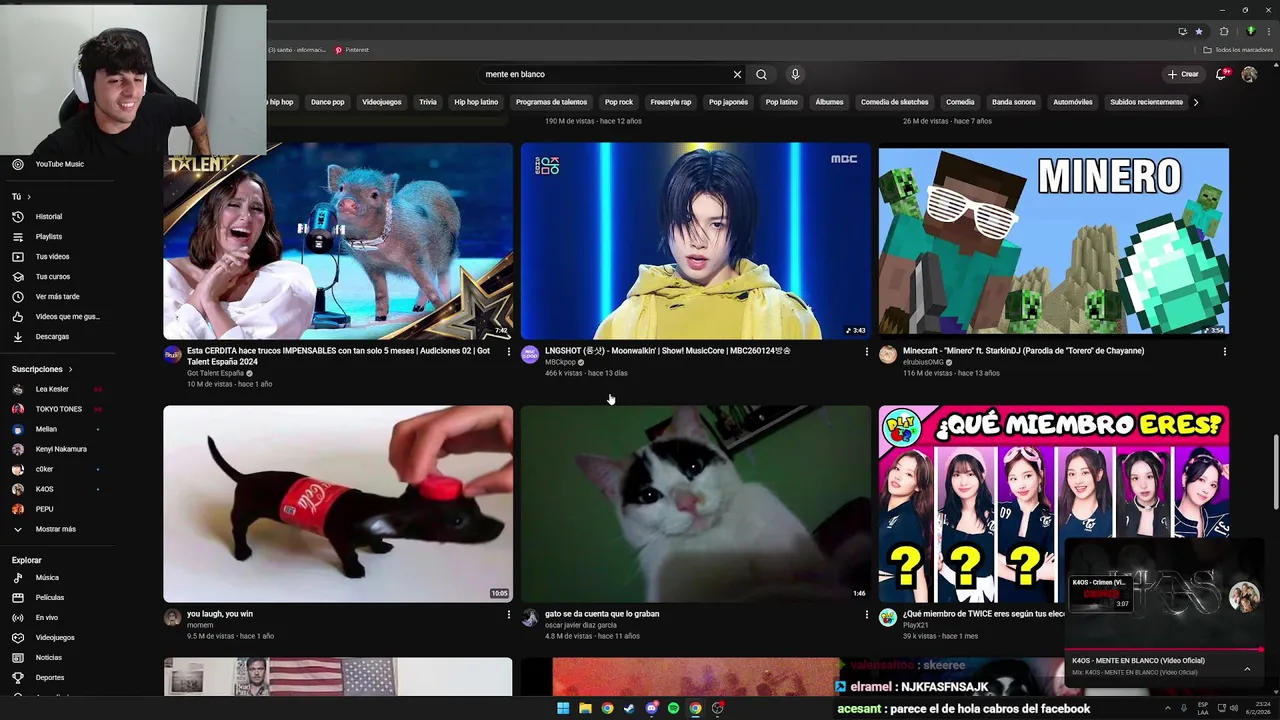This screenshot has width=1280, height=720.
Task: Play the cat video thumbnail
Action: (696, 504)
